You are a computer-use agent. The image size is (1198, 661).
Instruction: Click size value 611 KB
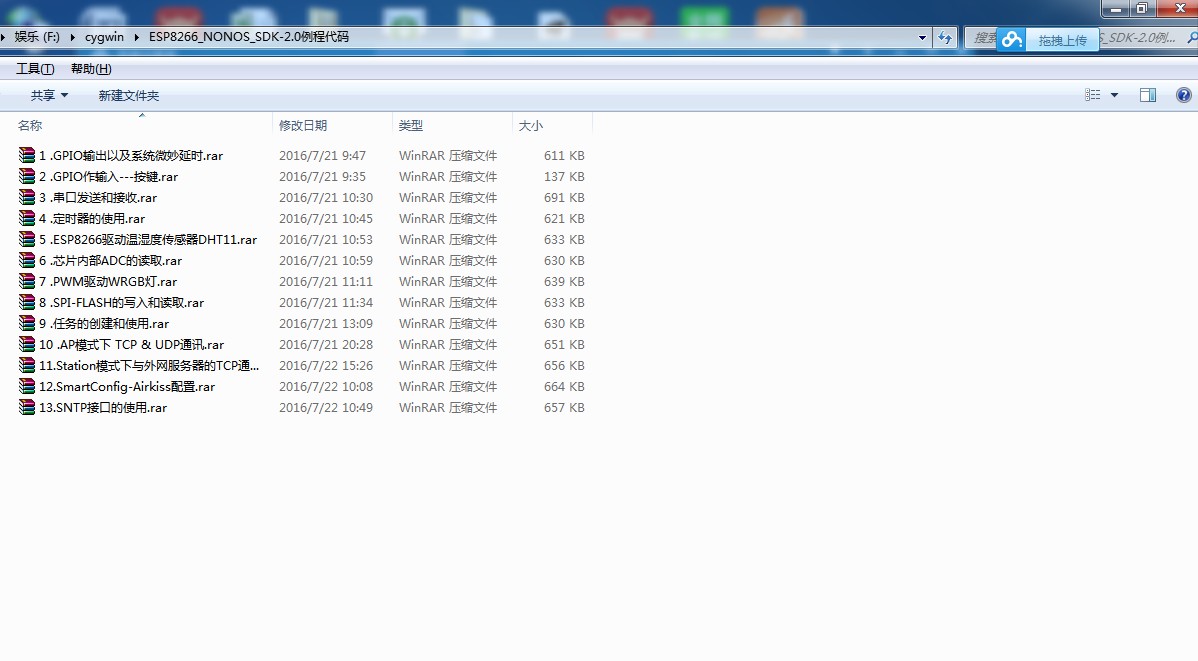pos(564,155)
